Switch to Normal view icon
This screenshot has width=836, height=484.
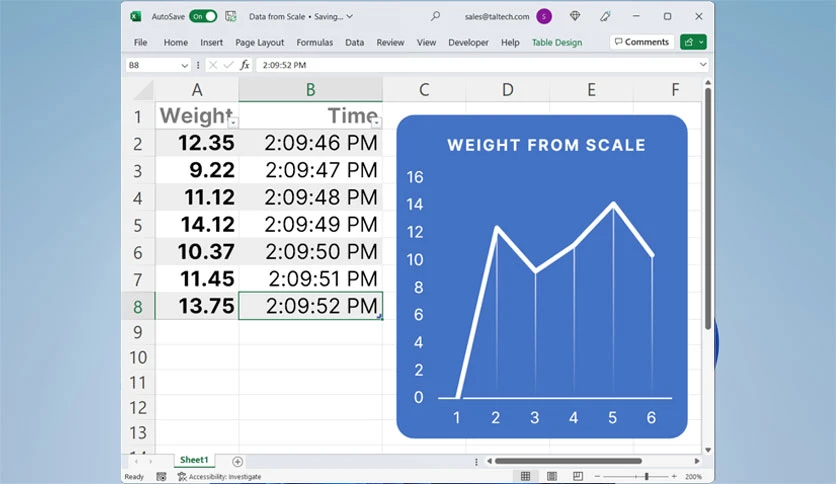[525, 476]
